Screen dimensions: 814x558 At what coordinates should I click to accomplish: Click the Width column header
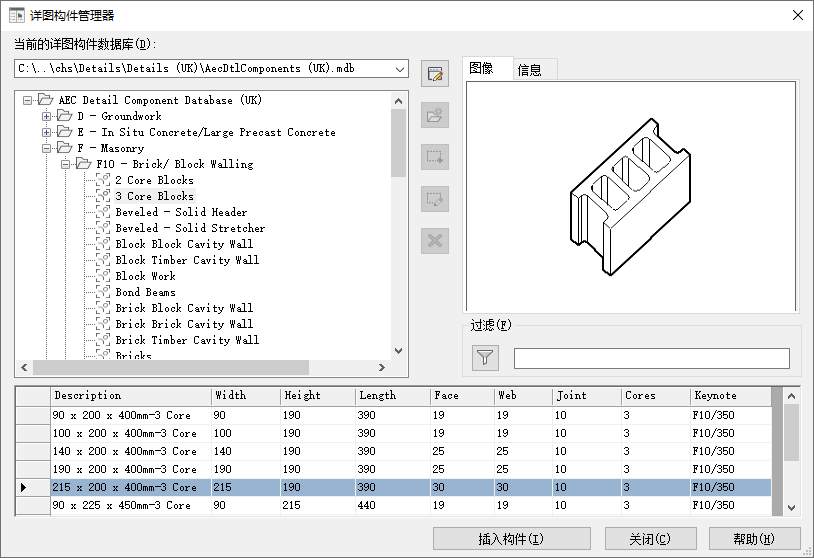[246, 396]
